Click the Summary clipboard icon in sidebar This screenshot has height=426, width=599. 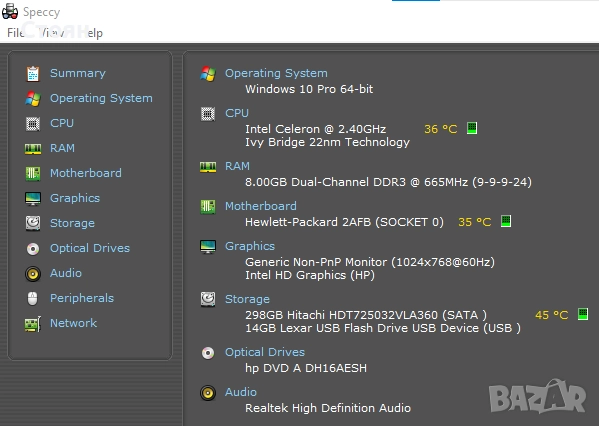[x=33, y=73]
